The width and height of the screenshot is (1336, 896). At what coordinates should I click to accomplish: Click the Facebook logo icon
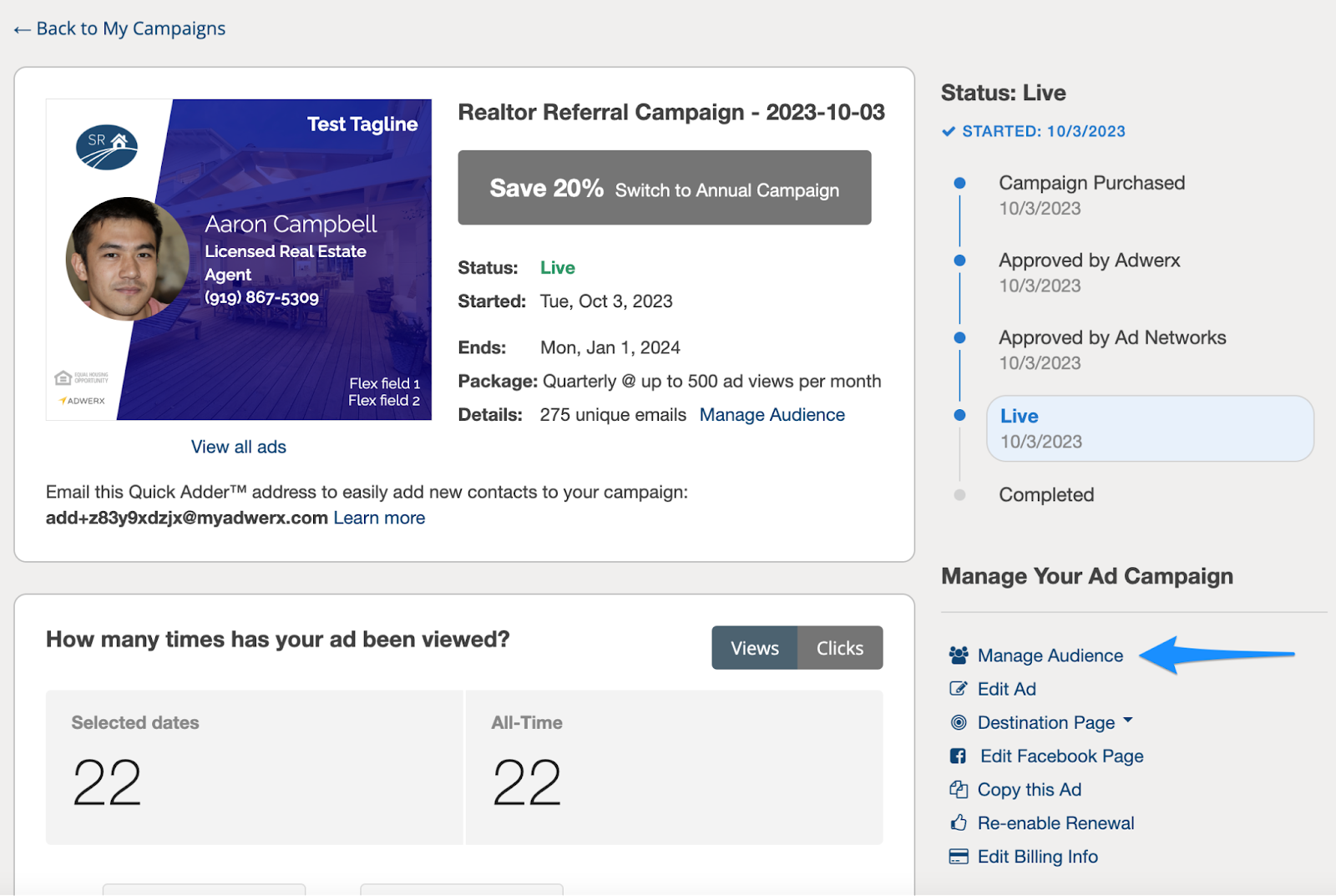pyautogui.click(x=959, y=756)
